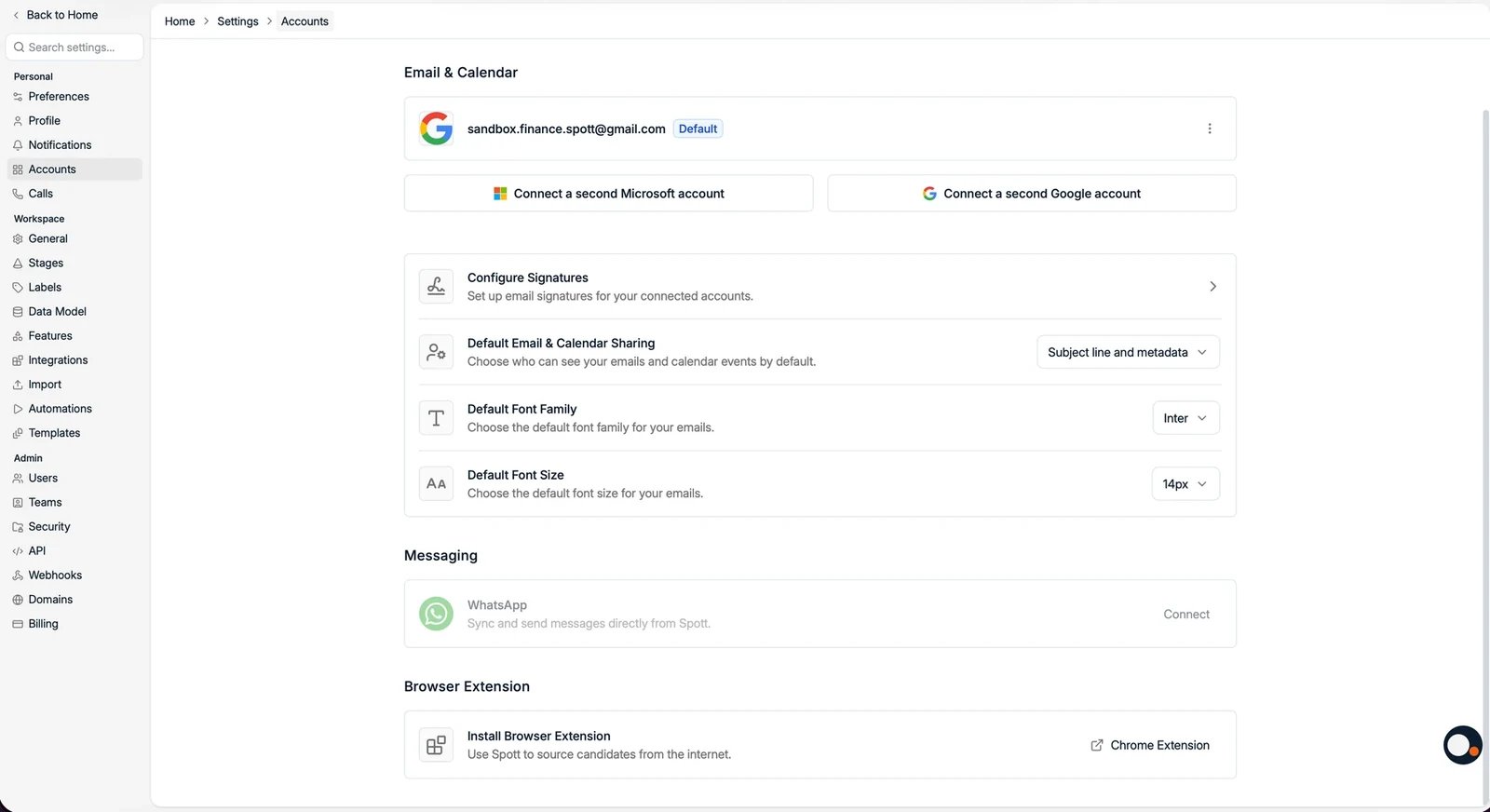The height and width of the screenshot is (812, 1490).
Task: Go to Features settings
Action: coord(74,336)
